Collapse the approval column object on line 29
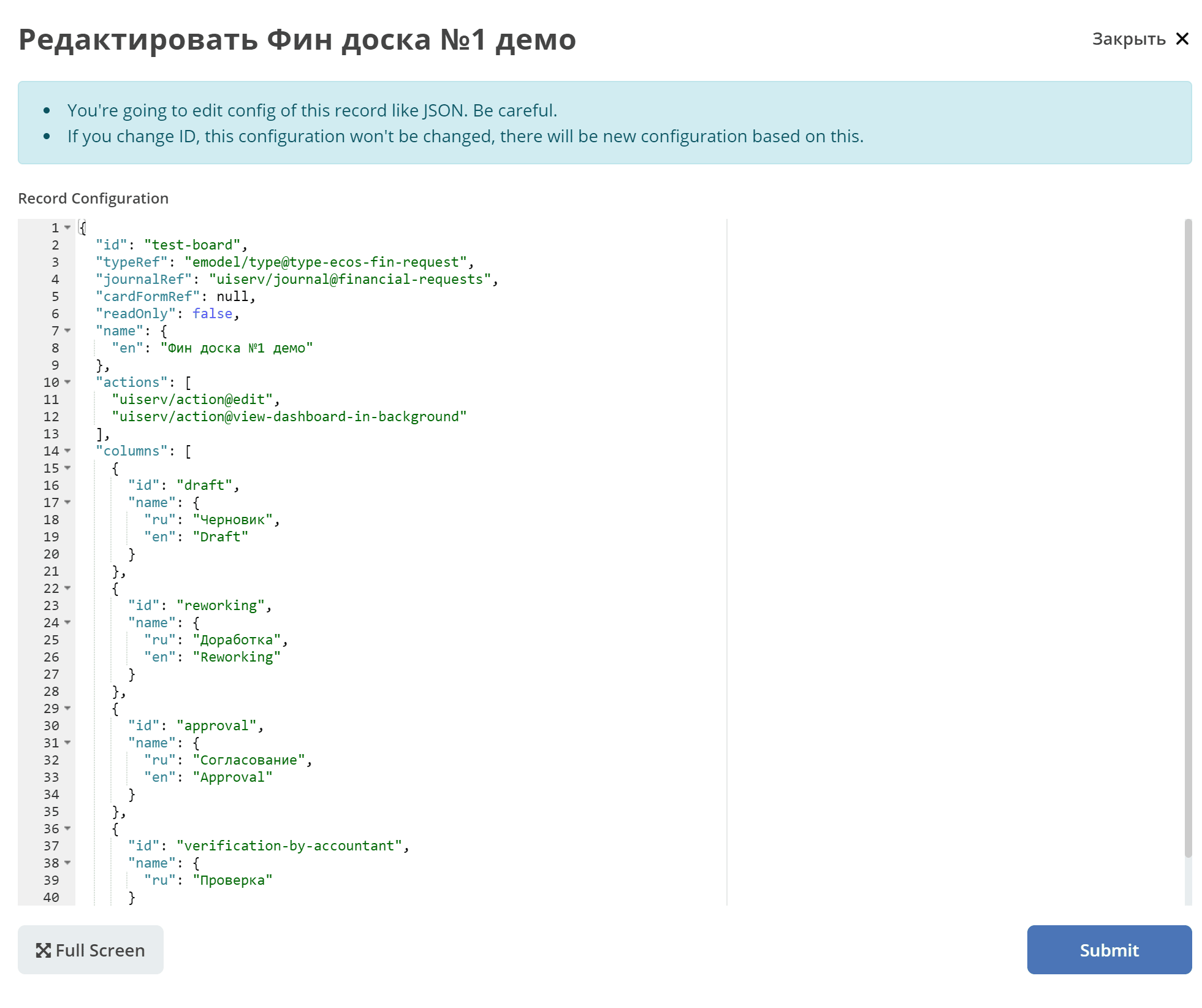The image size is (1202, 1008). click(67, 708)
